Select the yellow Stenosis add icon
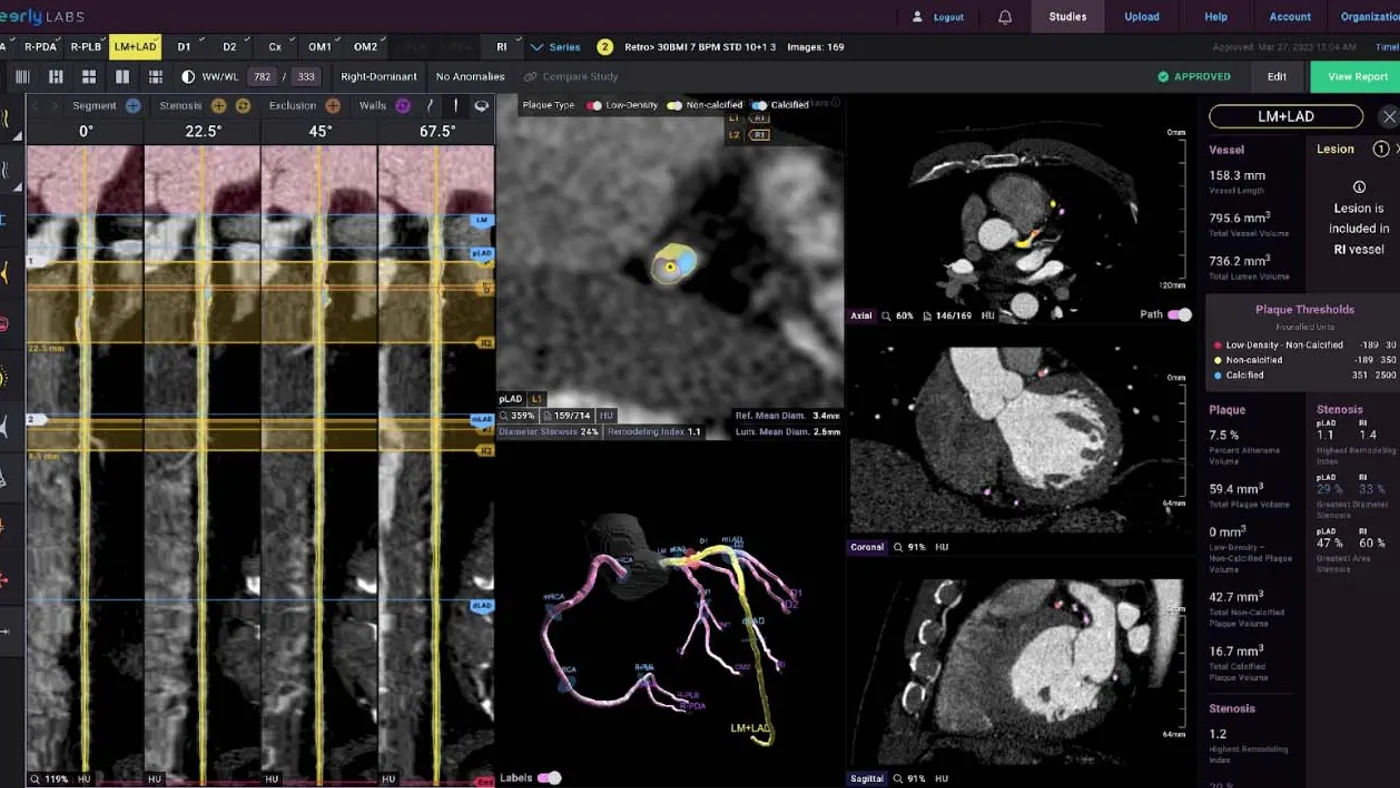The image size is (1400, 788). (x=218, y=105)
